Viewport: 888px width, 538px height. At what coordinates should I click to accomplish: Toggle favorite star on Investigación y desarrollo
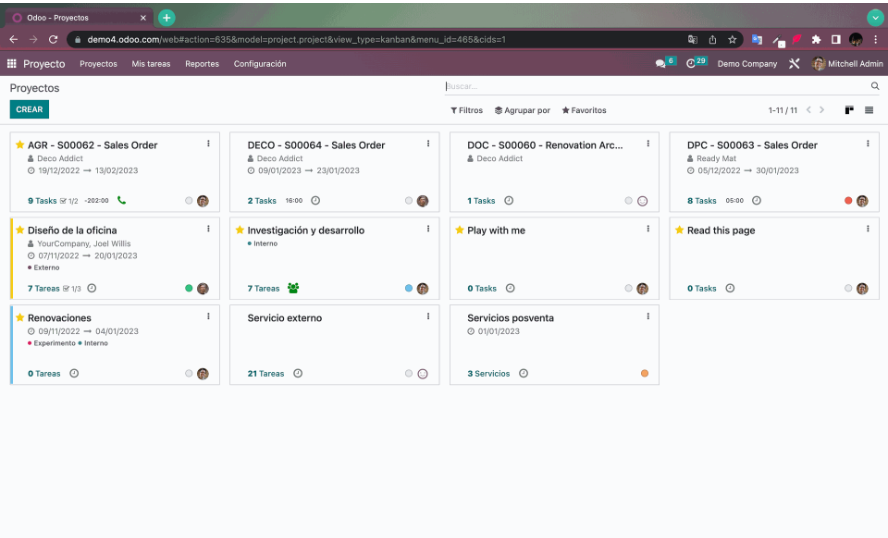[240, 229]
